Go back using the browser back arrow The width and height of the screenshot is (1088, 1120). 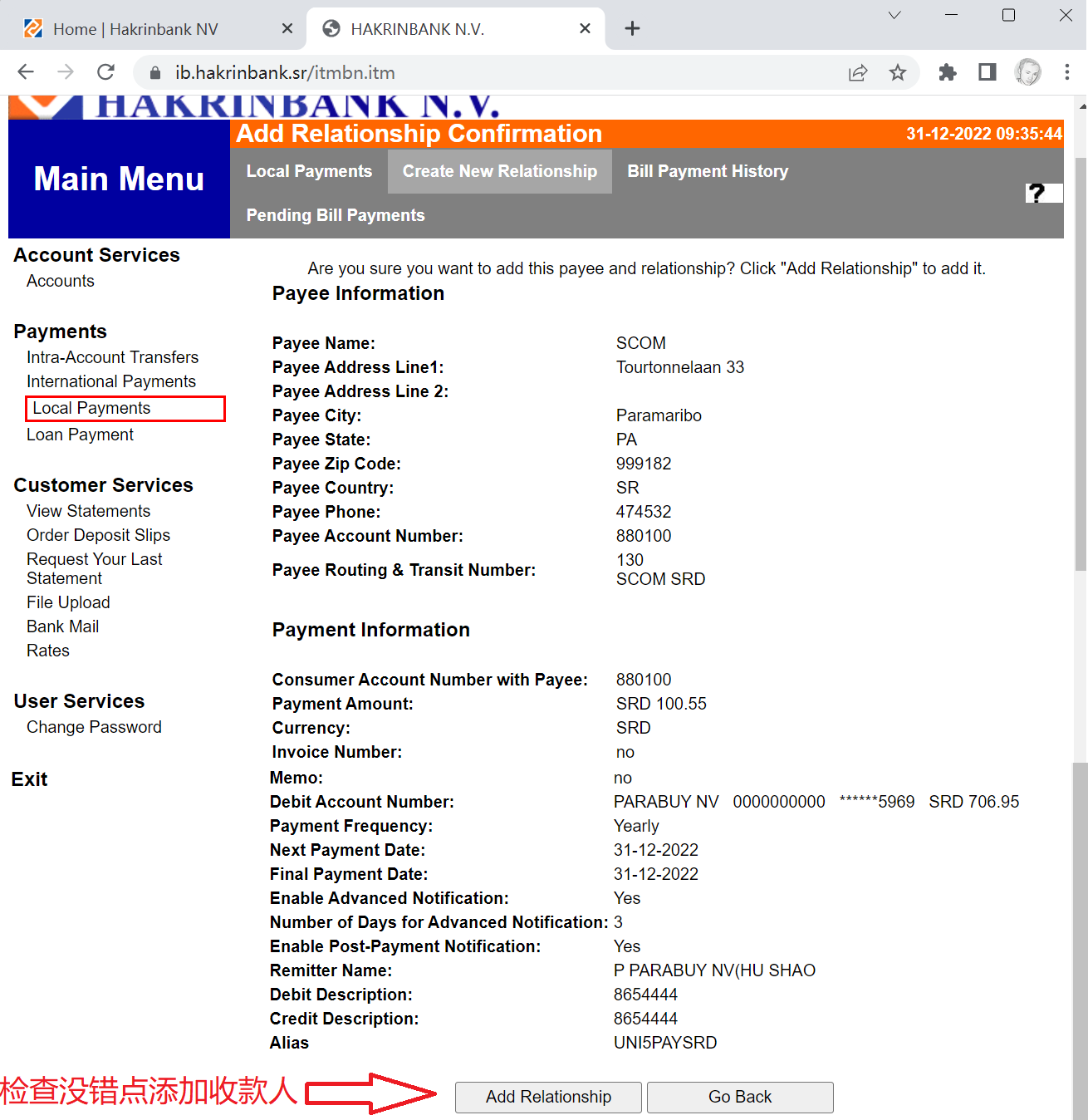tap(26, 72)
